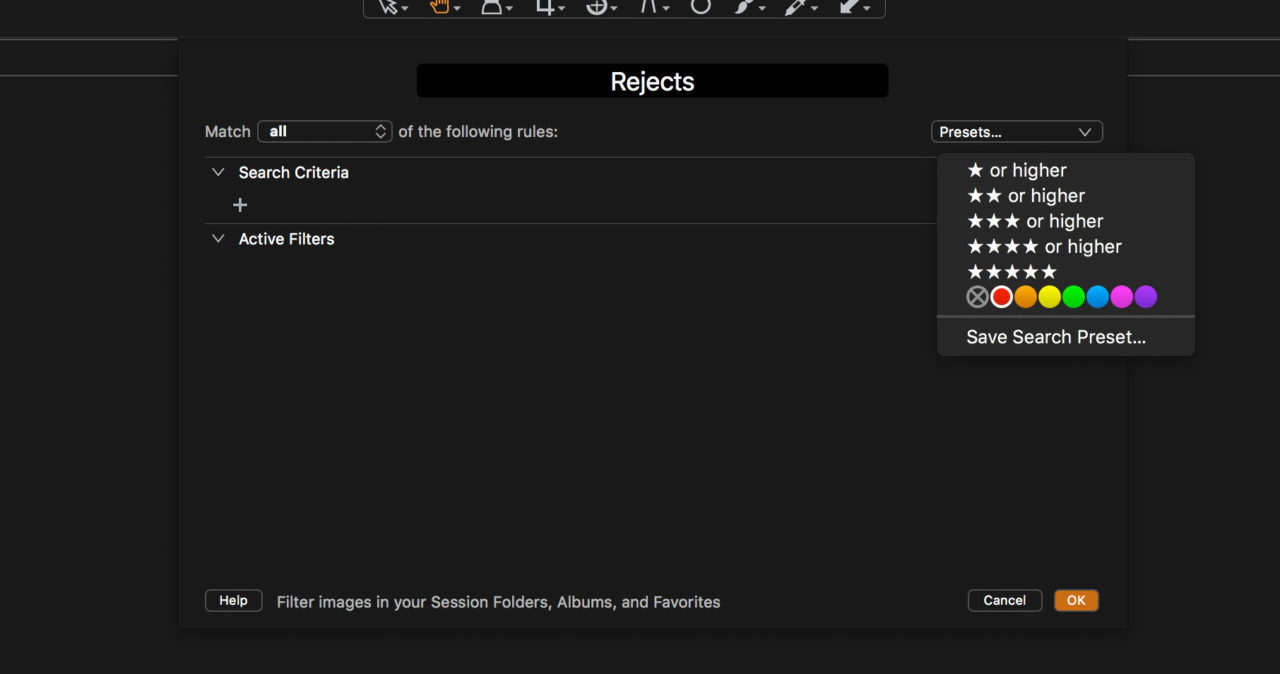Screen dimensions: 1280x674
Task: Choose the five stars preset
Action: pyautogui.click(x=1012, y=272)
